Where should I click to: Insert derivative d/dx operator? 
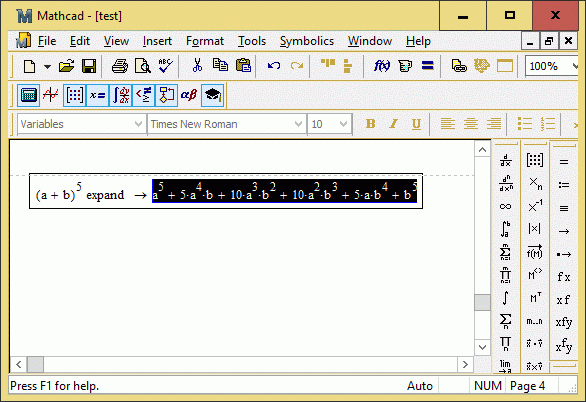(x=506, y=161)
